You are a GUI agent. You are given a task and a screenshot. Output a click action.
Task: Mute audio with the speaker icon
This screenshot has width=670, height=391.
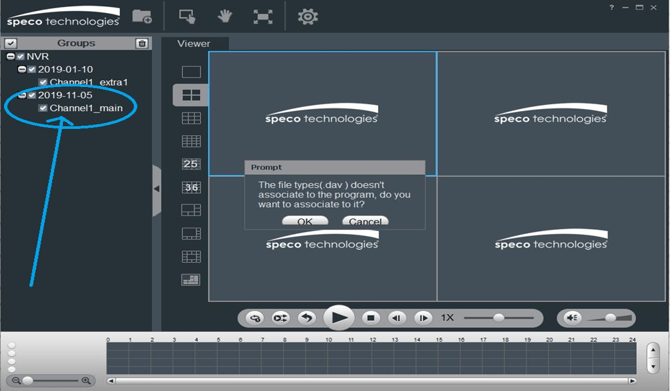[572, 318]
